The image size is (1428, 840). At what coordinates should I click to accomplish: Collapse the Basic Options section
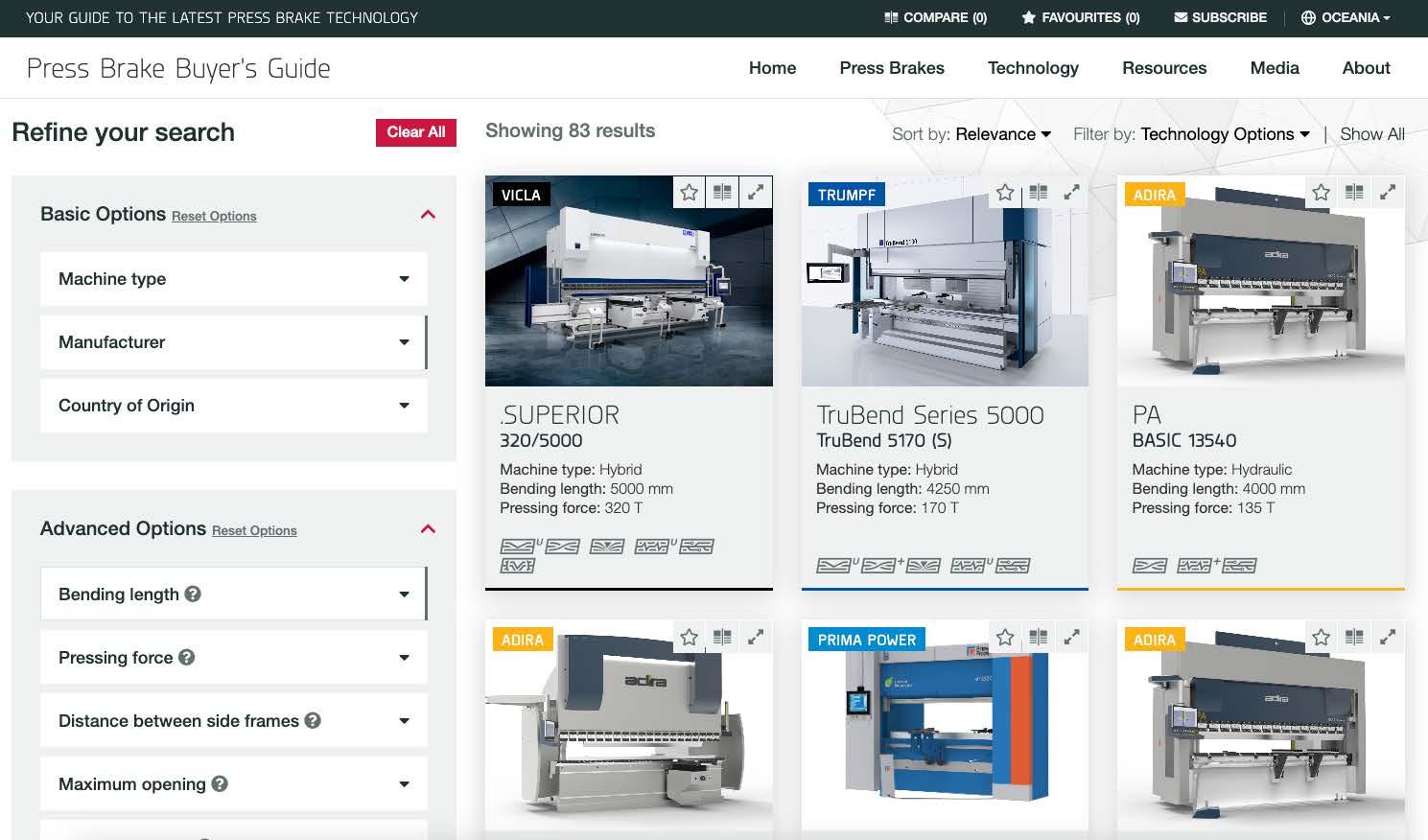click(x=429, y=215)
